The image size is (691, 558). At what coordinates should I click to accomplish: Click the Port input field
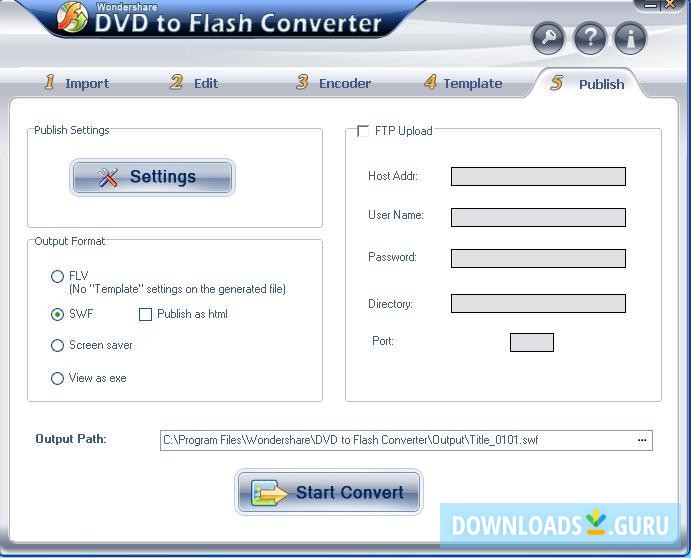(531, 342)
